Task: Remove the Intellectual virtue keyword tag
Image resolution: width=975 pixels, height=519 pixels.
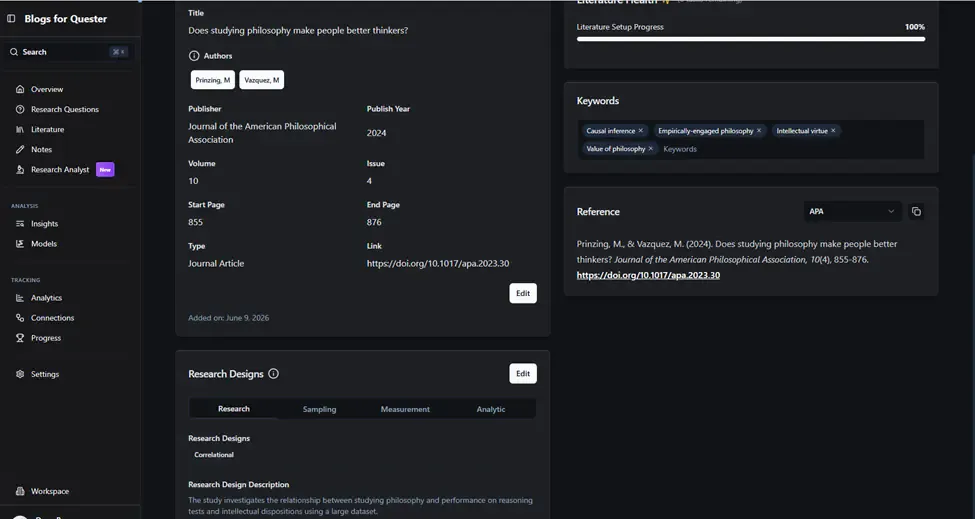Action: [833, 131]
